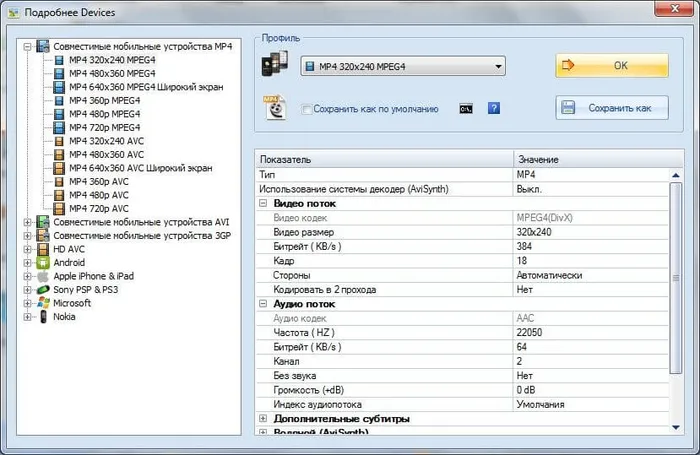Select the Кадр value 18
Viewport: 700px width, 455px height.
522,261
